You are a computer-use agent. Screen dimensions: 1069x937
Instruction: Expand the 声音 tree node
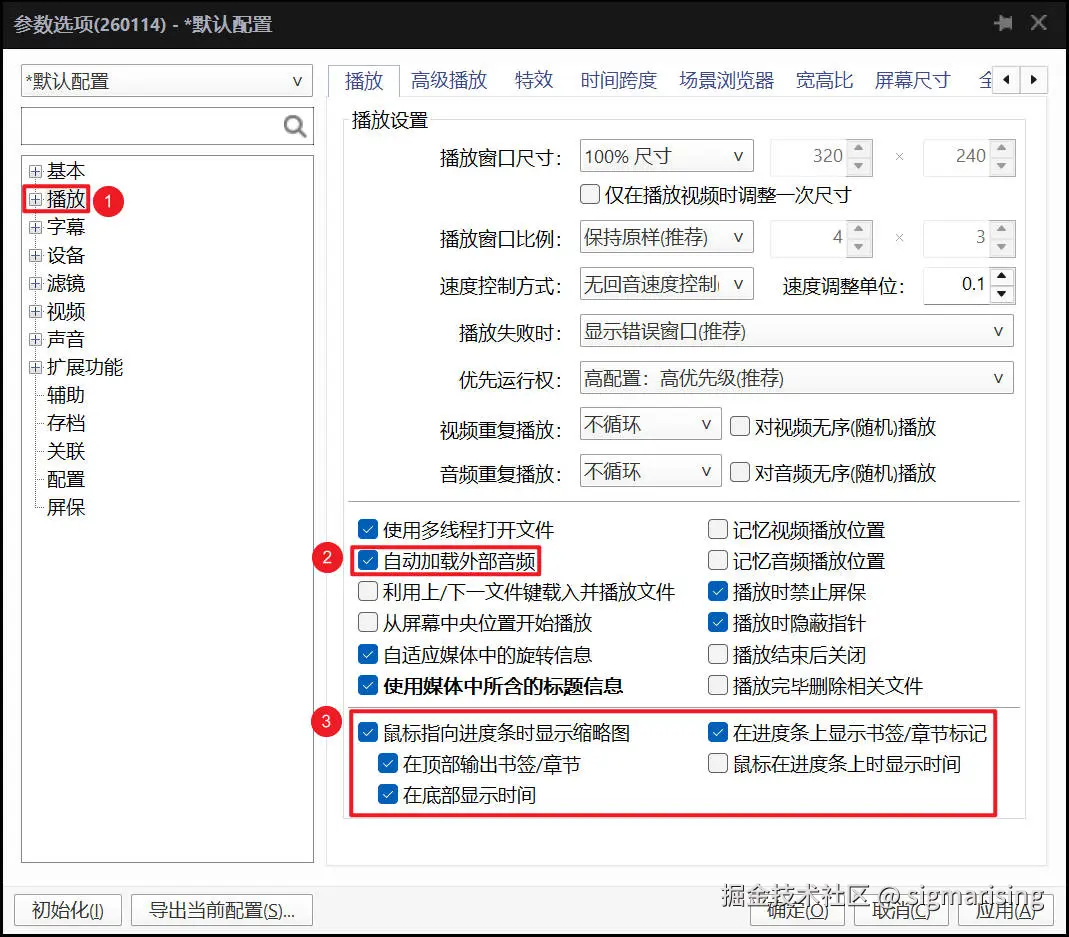pos(35,339)
